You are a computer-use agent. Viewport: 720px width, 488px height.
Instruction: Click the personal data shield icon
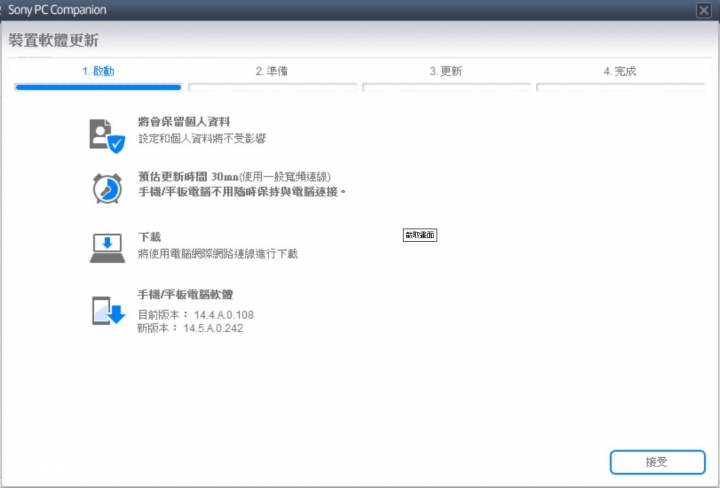pyautogui.click(x=107, y=136)
